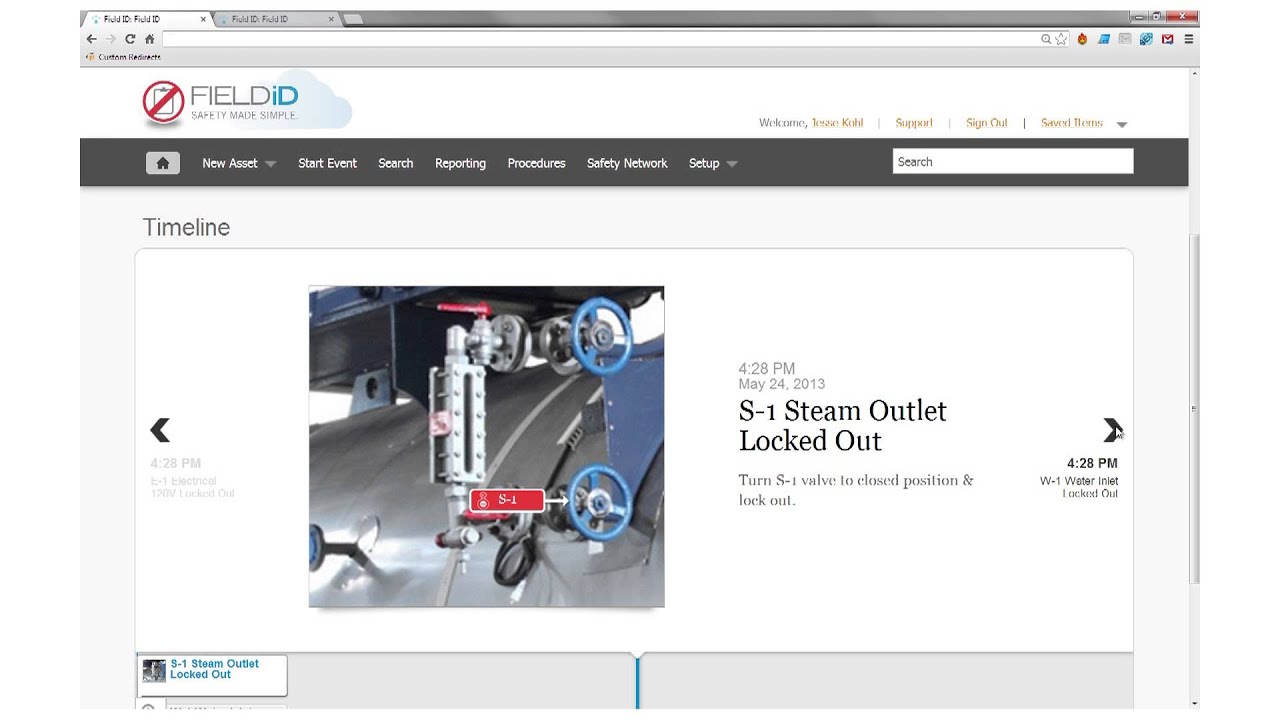Click the Timeline page heading
The width and height of the screenshot is (1280, 720).
click(x=186, y=227)
